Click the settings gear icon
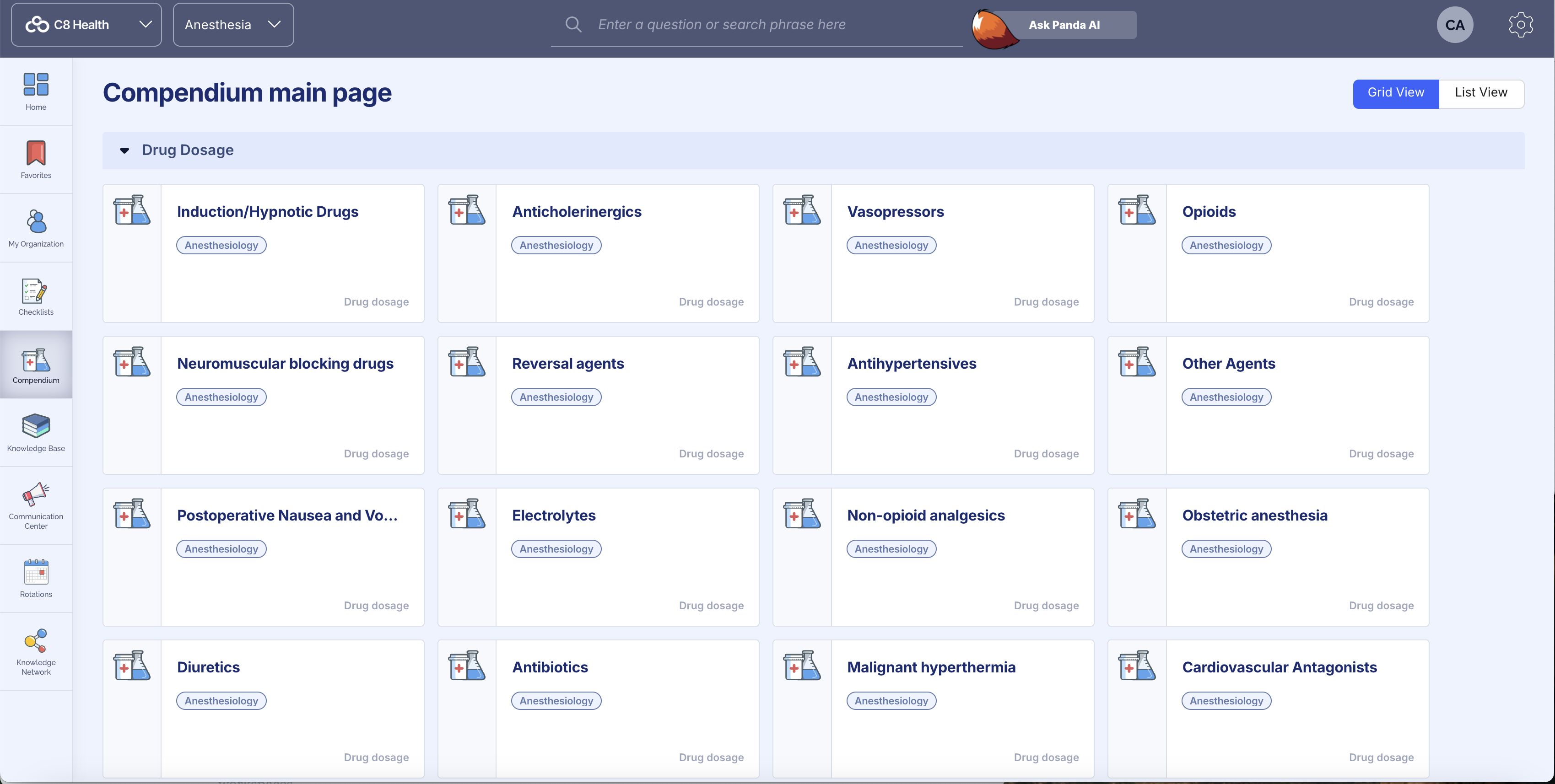This screenshot has height=784, width=1555. point(1520,25)
